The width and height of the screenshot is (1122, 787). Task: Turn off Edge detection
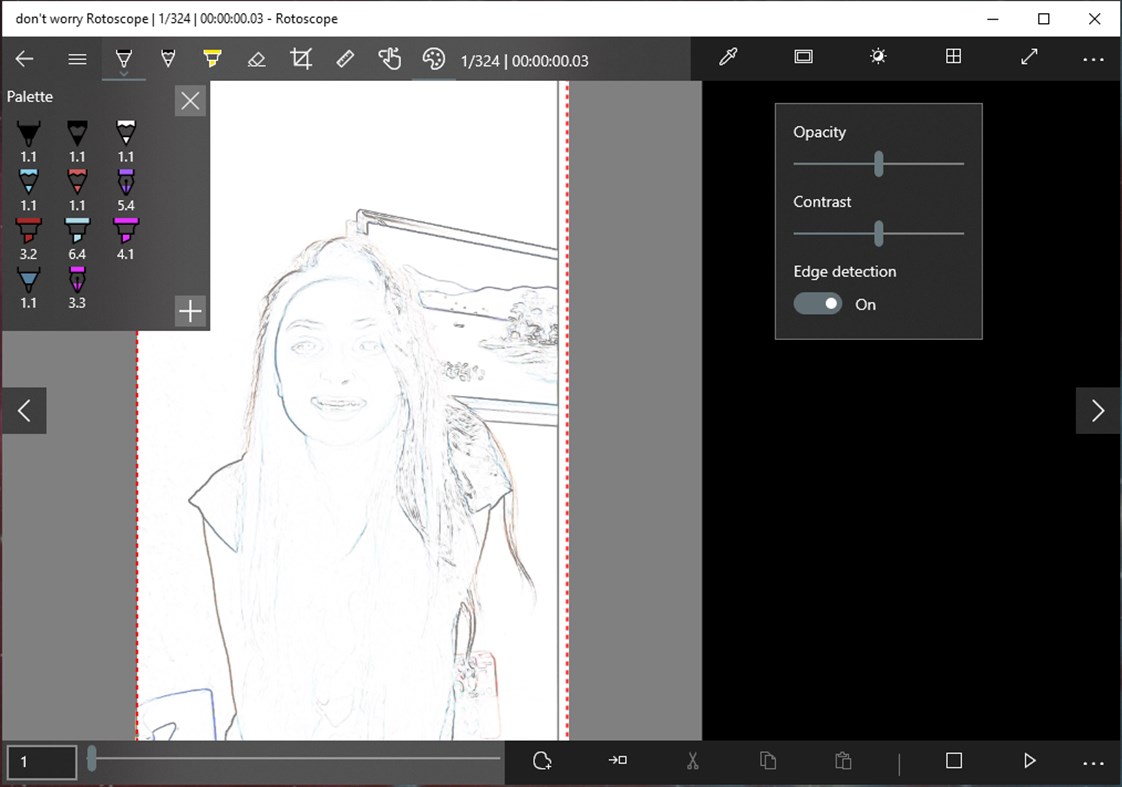pyautogui.click(x=818, y=303)
